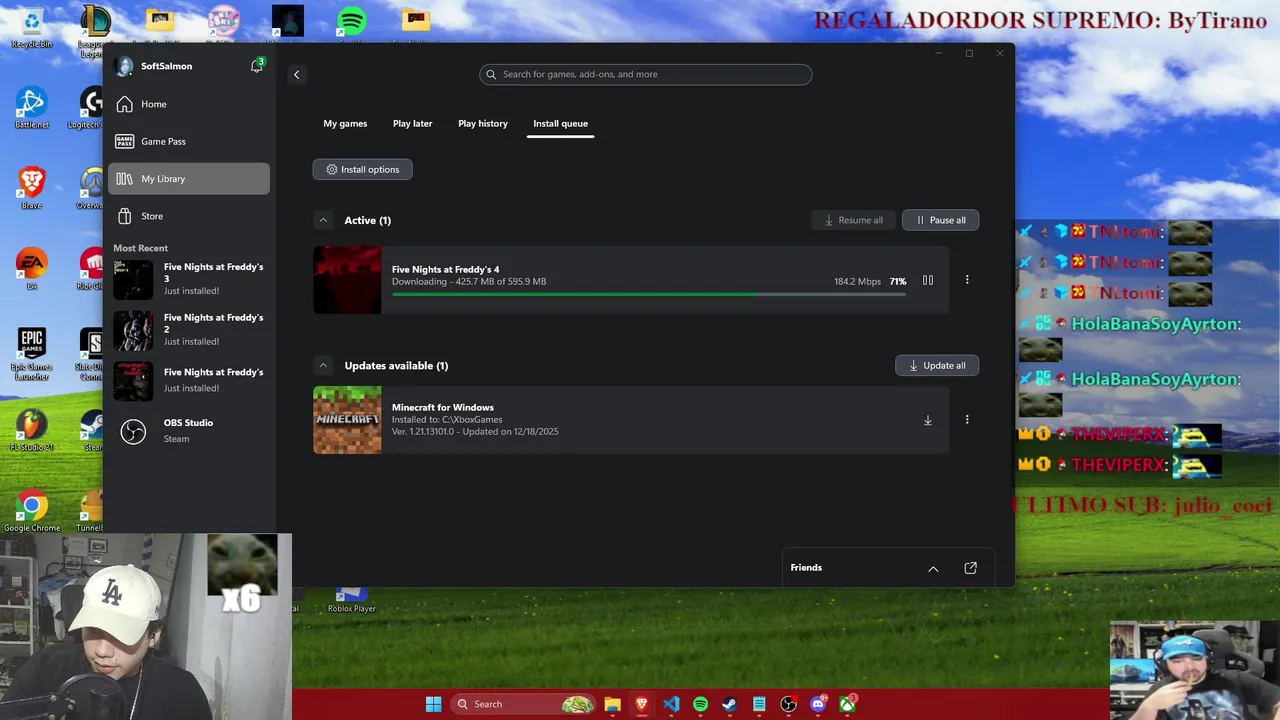
Task: Open Windows Start menu
Action: [x=433, y=704]
